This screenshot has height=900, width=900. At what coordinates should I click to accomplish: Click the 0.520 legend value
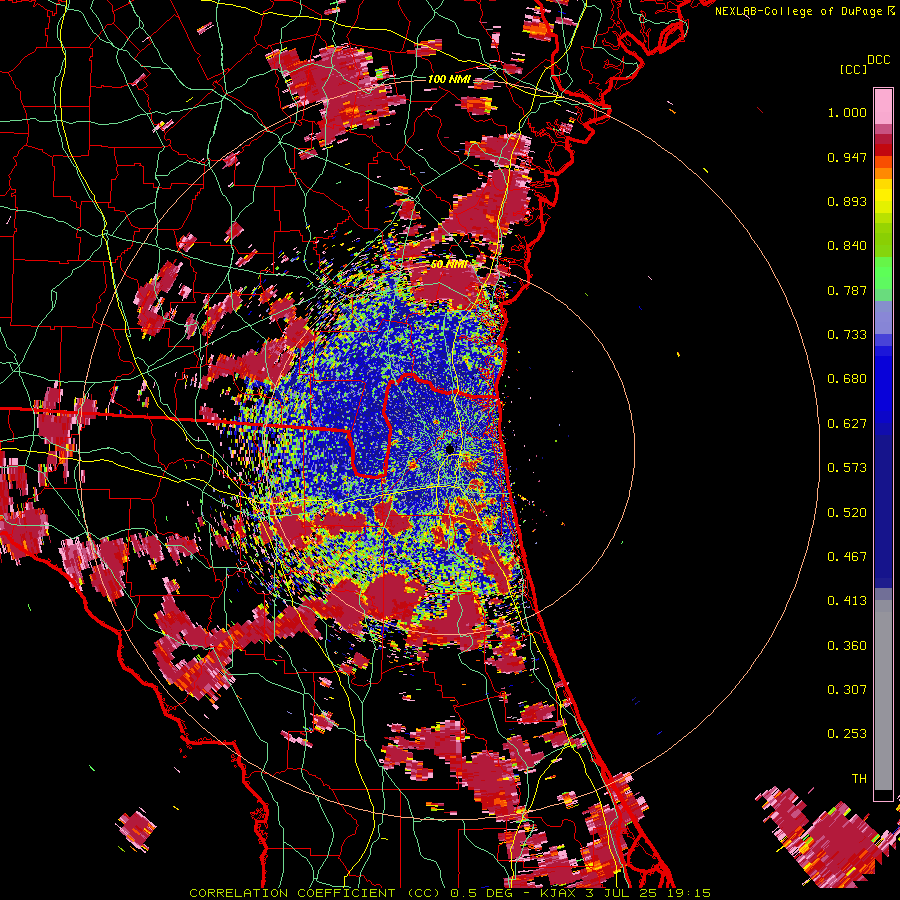click(847, 513)
